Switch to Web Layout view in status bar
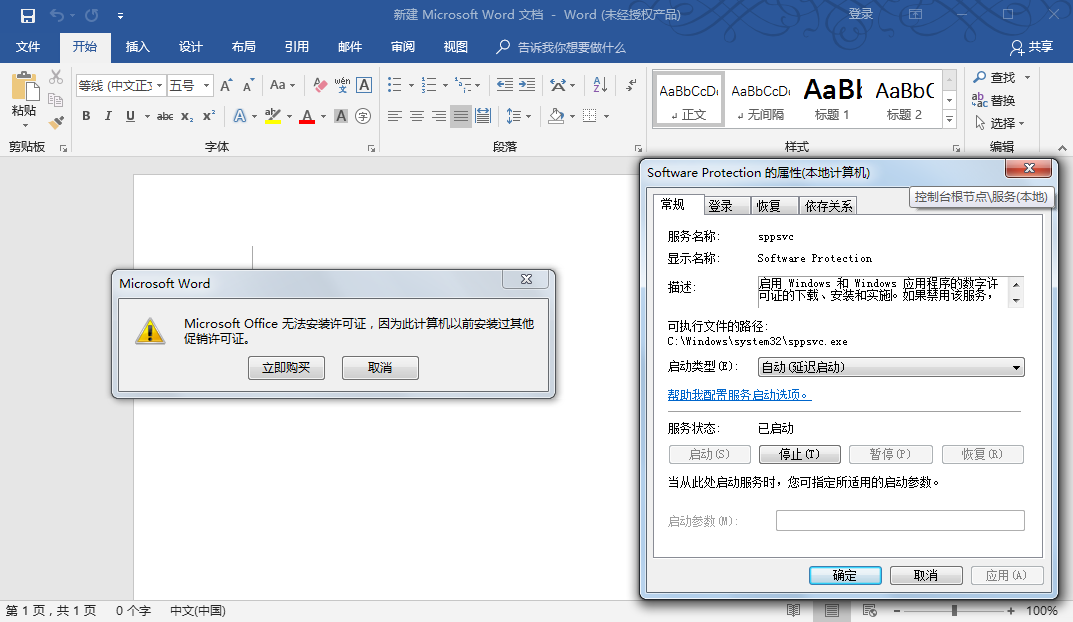The width and height of the screenshot is (1073, 622). pos(869,610)
